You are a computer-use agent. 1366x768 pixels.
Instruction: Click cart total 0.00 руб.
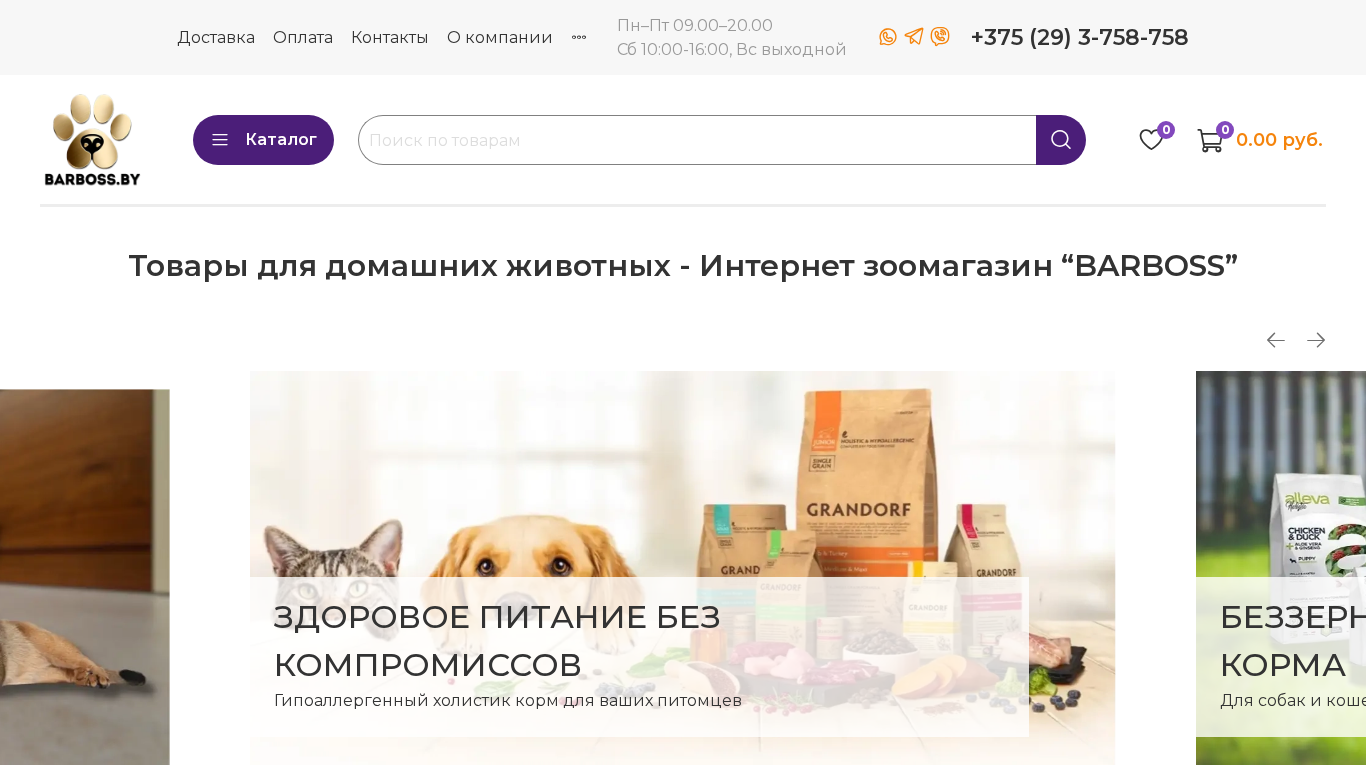(1279, 140)
